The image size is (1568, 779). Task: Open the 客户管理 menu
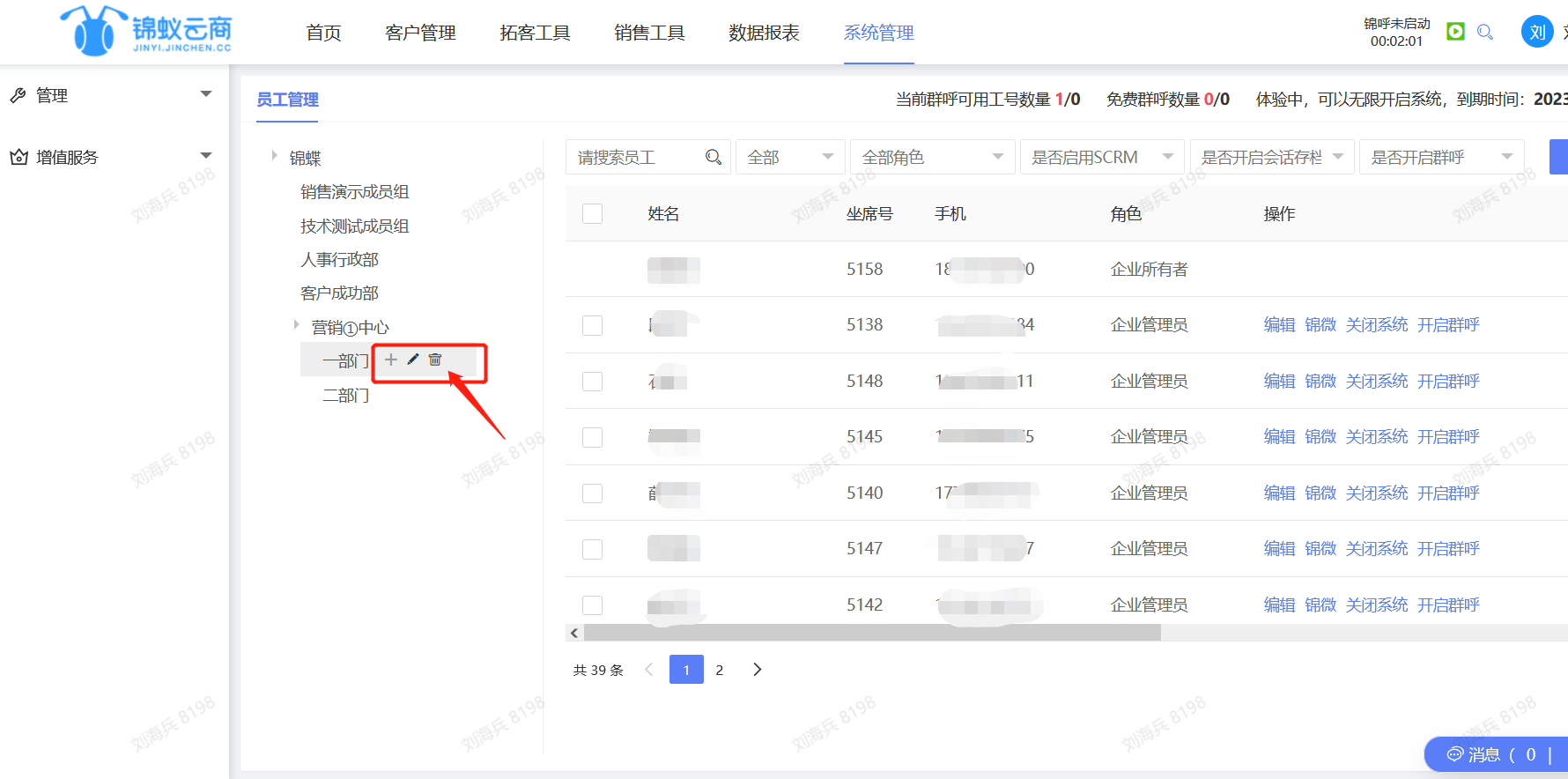coord(420,33)
